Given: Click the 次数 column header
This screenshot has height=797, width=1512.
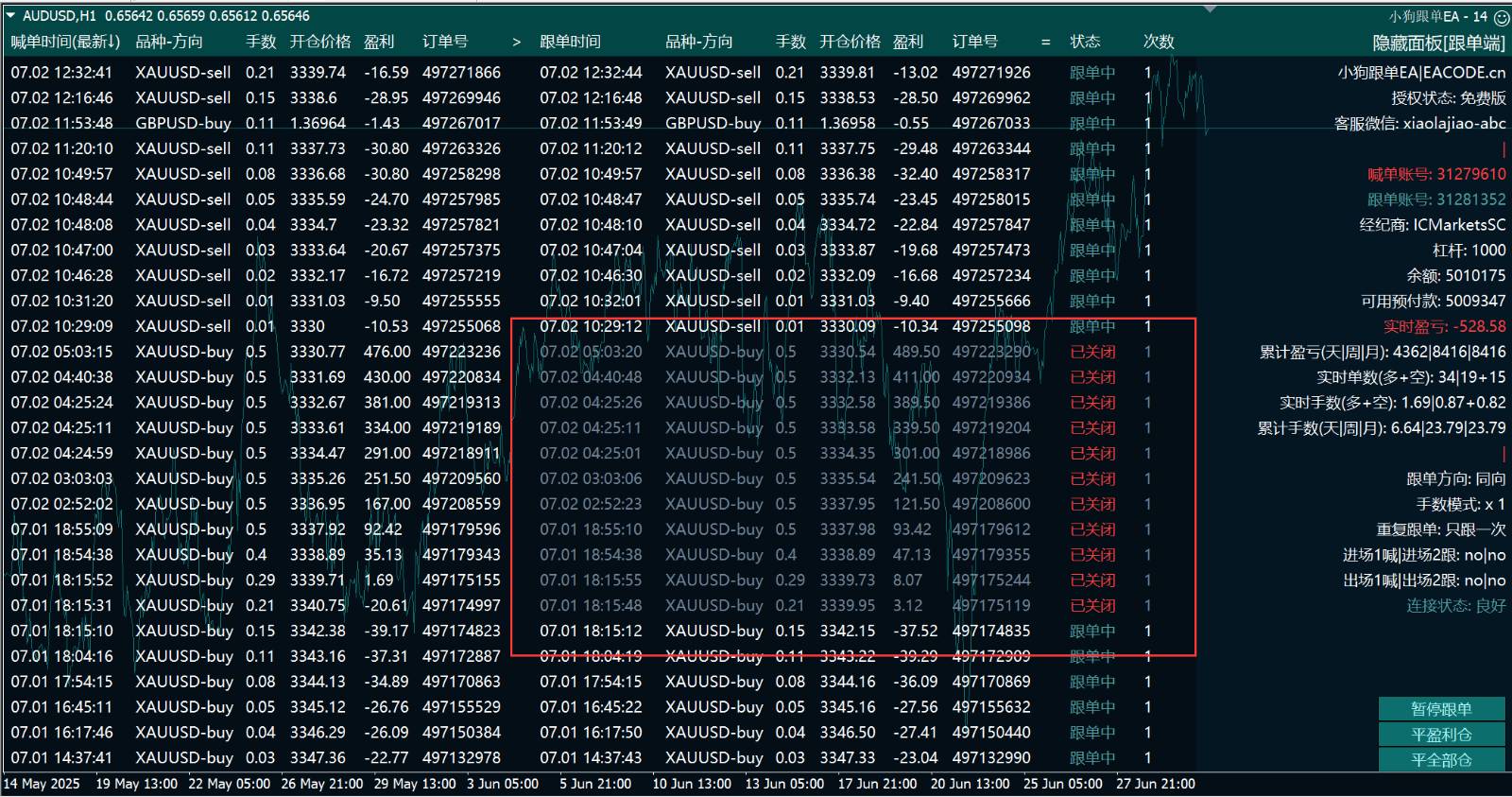Looking at the screenshot, I should pyautogui.click(x=1159, y=42).
